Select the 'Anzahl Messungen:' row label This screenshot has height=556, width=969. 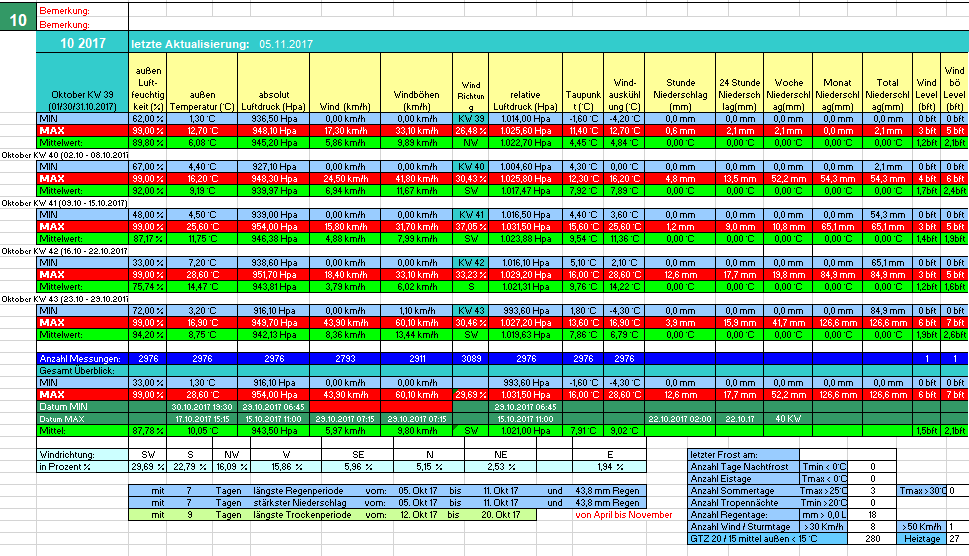[x=82, y=358]
